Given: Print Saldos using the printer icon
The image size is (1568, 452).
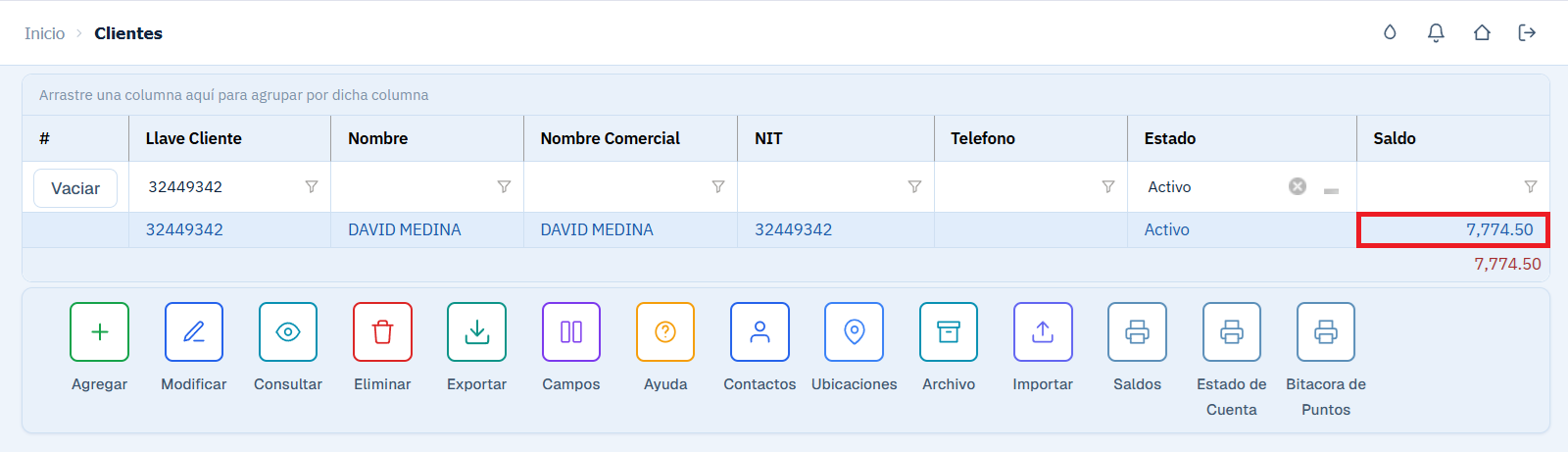Looking at the screenshot, I should point(1137,332).
